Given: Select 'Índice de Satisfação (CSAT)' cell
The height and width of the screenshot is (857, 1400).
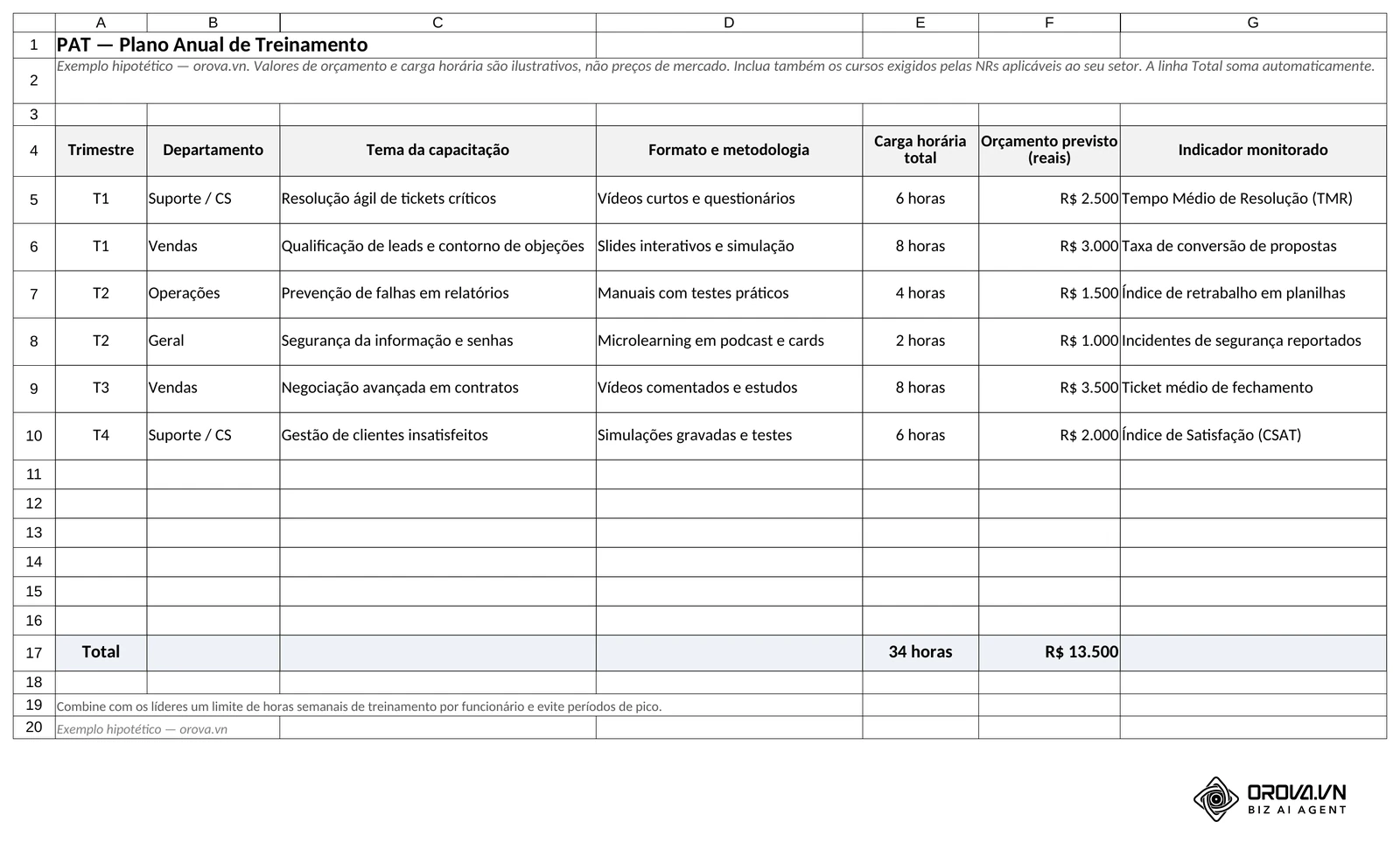Looking at the screenshot, I should (x=1253, y=436).
